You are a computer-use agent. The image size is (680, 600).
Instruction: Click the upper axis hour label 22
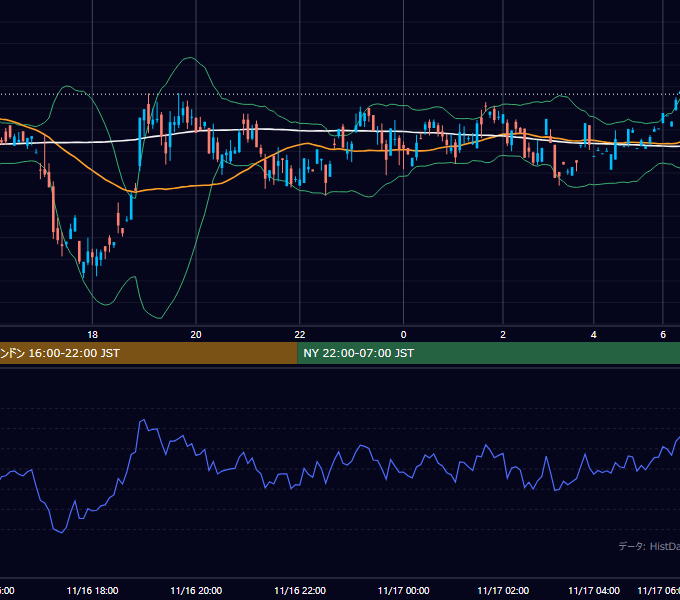[x=300, y=335]
